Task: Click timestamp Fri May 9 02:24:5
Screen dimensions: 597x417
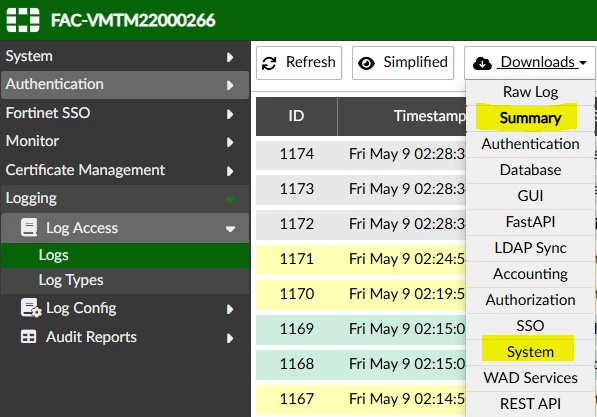Action: (407, 259)
